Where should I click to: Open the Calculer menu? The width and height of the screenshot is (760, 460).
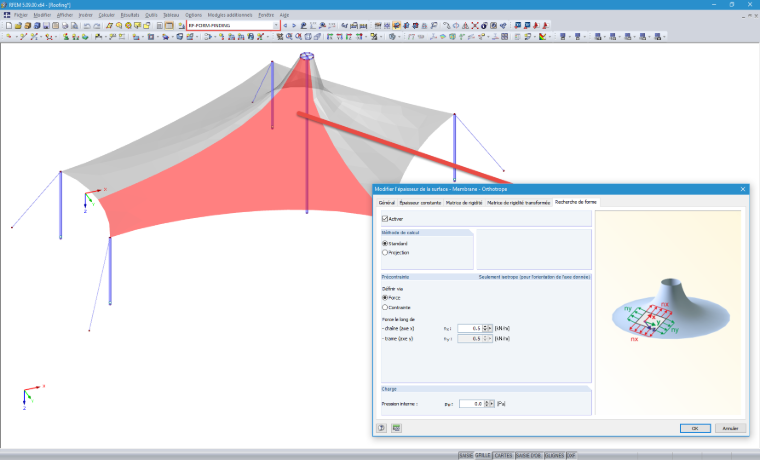pyautogui.click(x=107, y=15)
